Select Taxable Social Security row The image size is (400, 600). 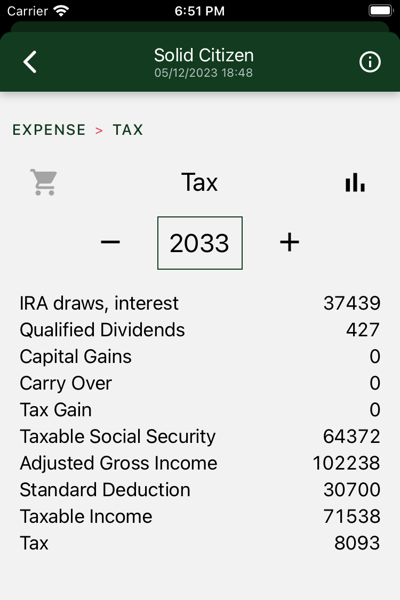click(x=200, y=437)
